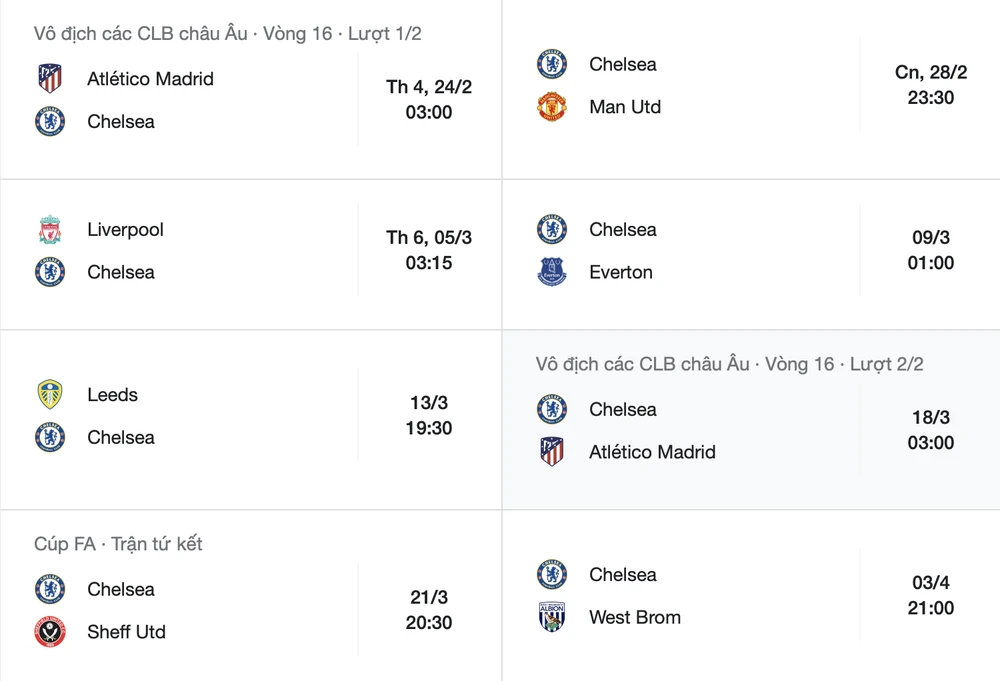1000x681 pixels.
Task: Click the Liverpool club crest
Action: point(50,230)
